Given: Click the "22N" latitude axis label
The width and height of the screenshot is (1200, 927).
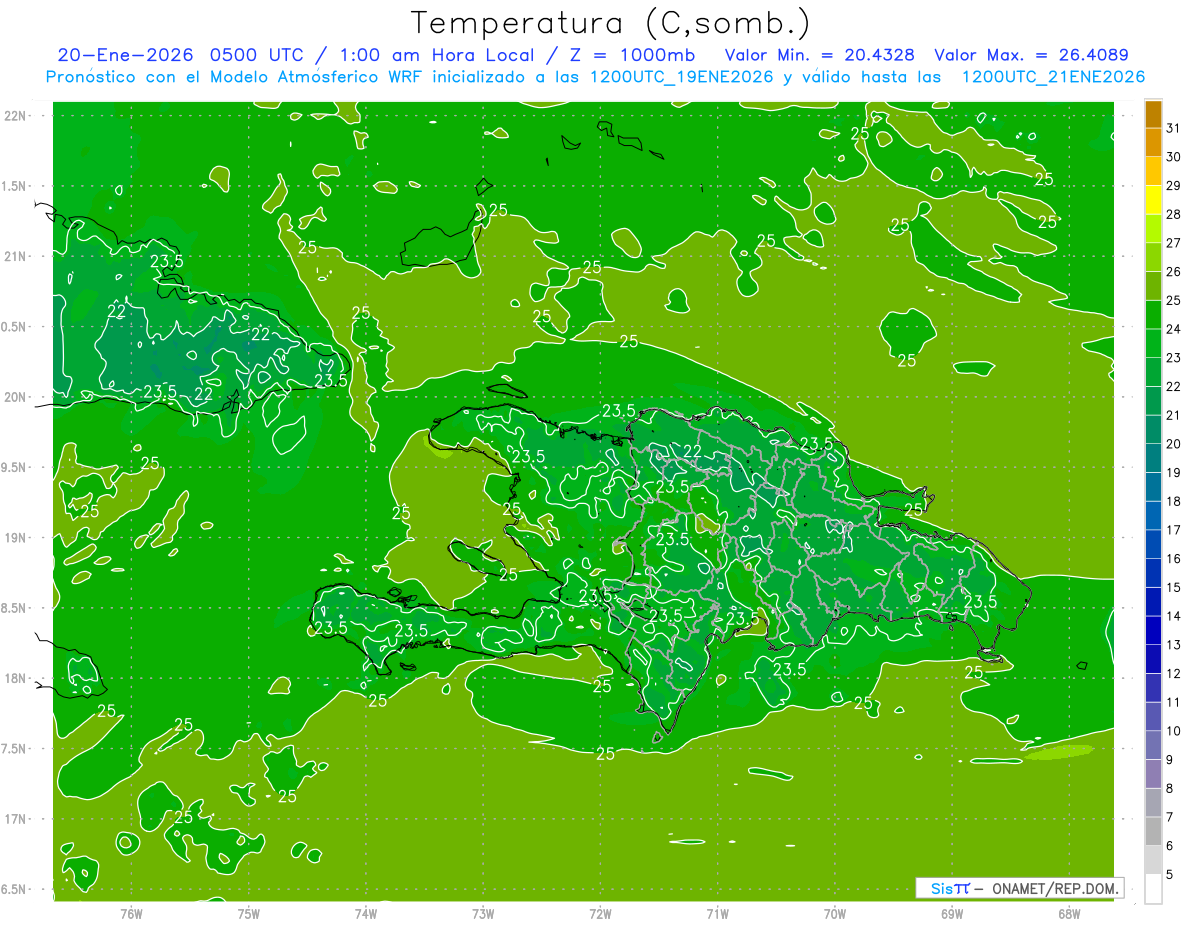Looking at the screenshot, I should pyautogui.click(x=15, y=116).
